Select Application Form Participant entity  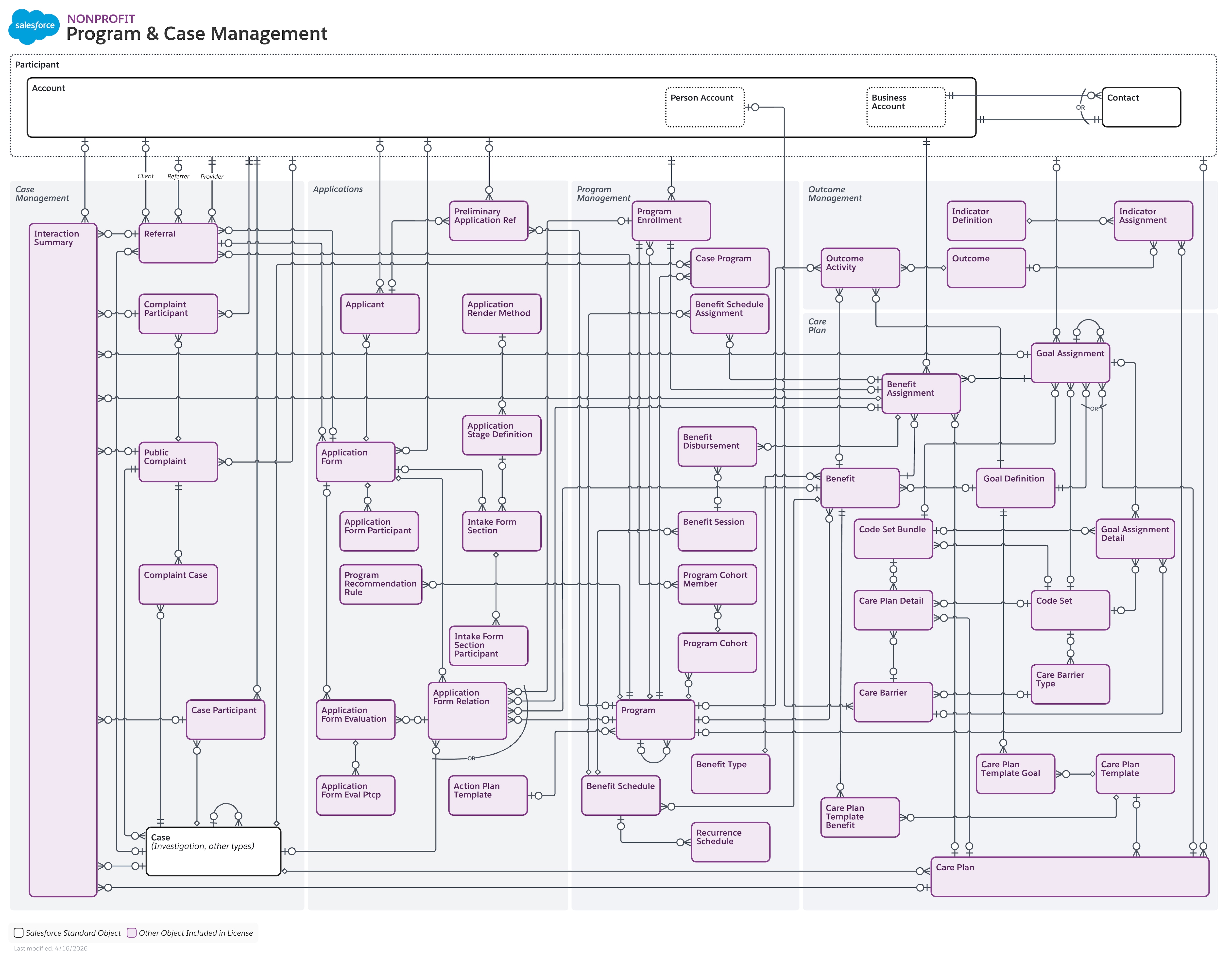[379, 531]
